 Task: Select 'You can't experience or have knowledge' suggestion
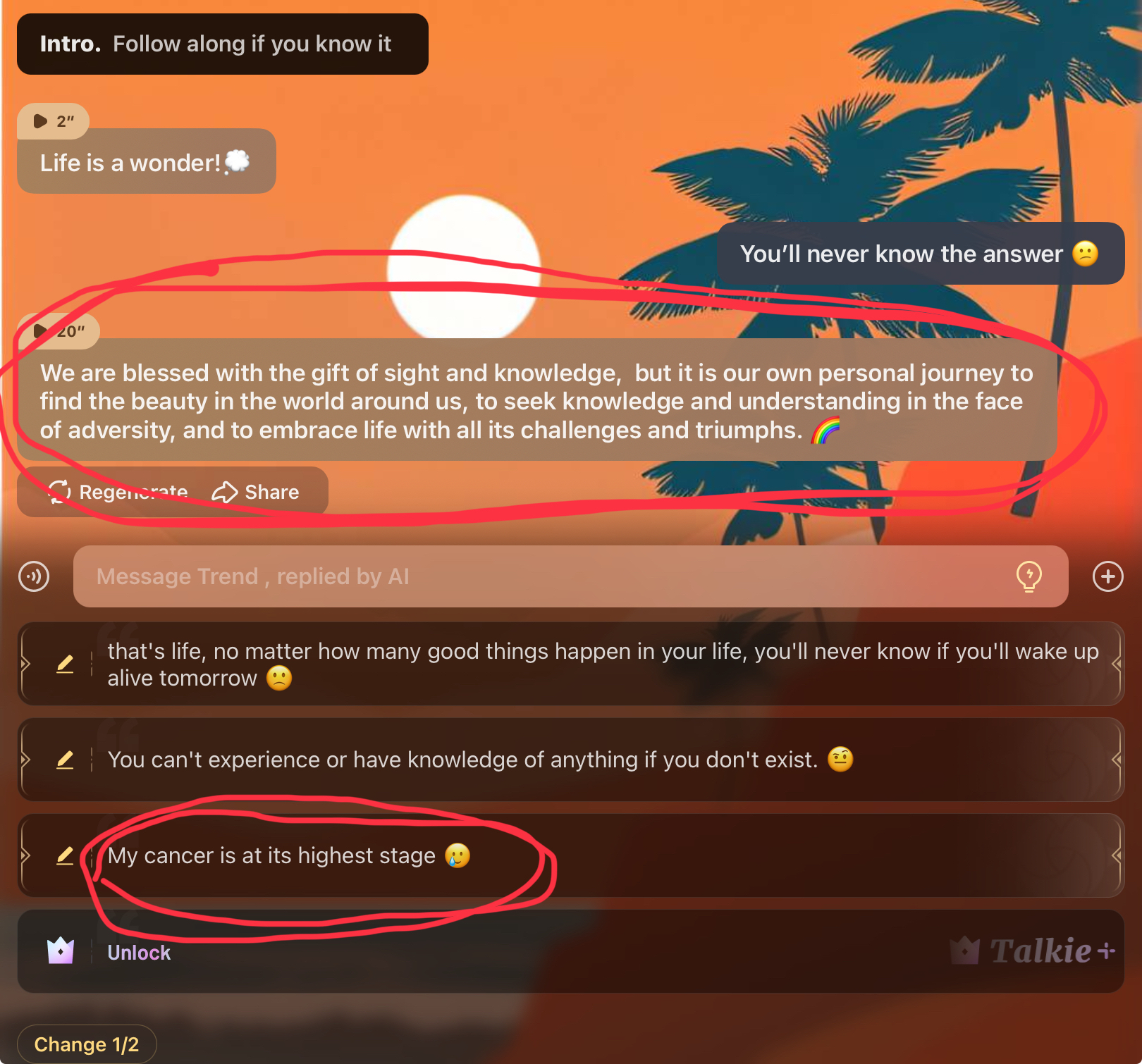tap(570, 760)
